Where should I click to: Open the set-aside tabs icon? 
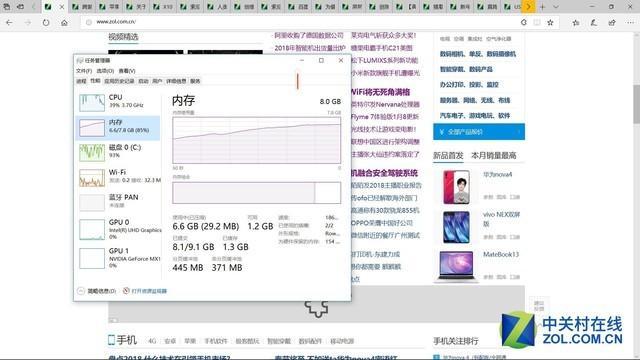7,7
